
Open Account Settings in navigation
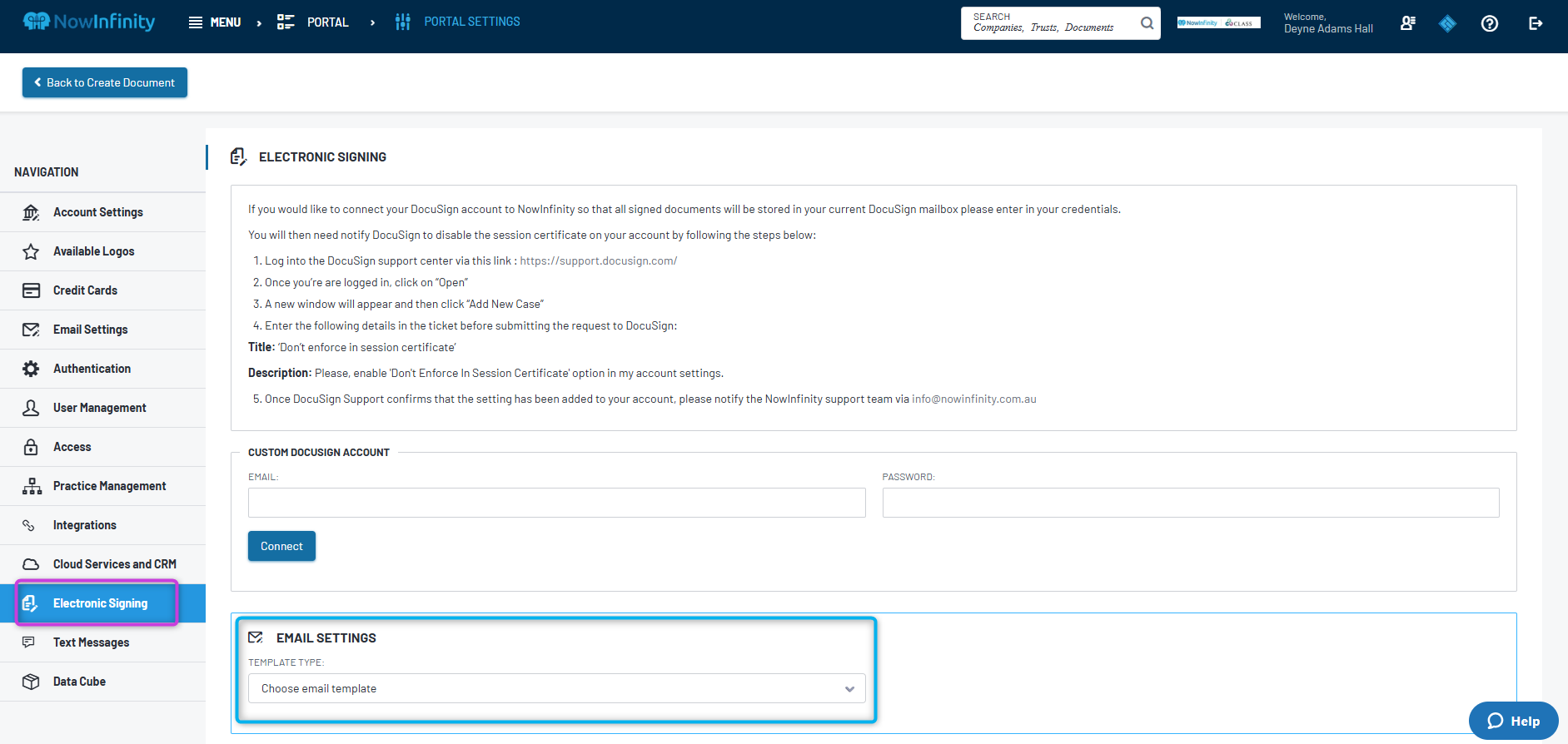[x=98, y=212]
